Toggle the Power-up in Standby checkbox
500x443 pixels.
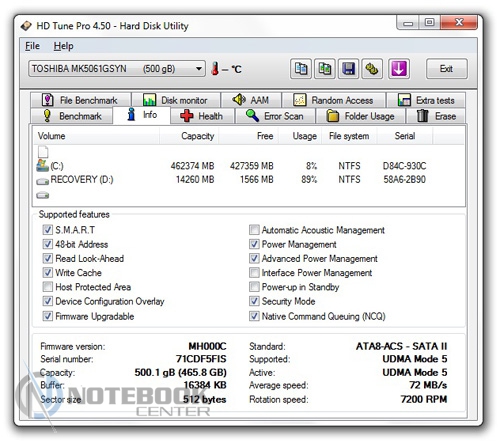(x=254, y=287)
